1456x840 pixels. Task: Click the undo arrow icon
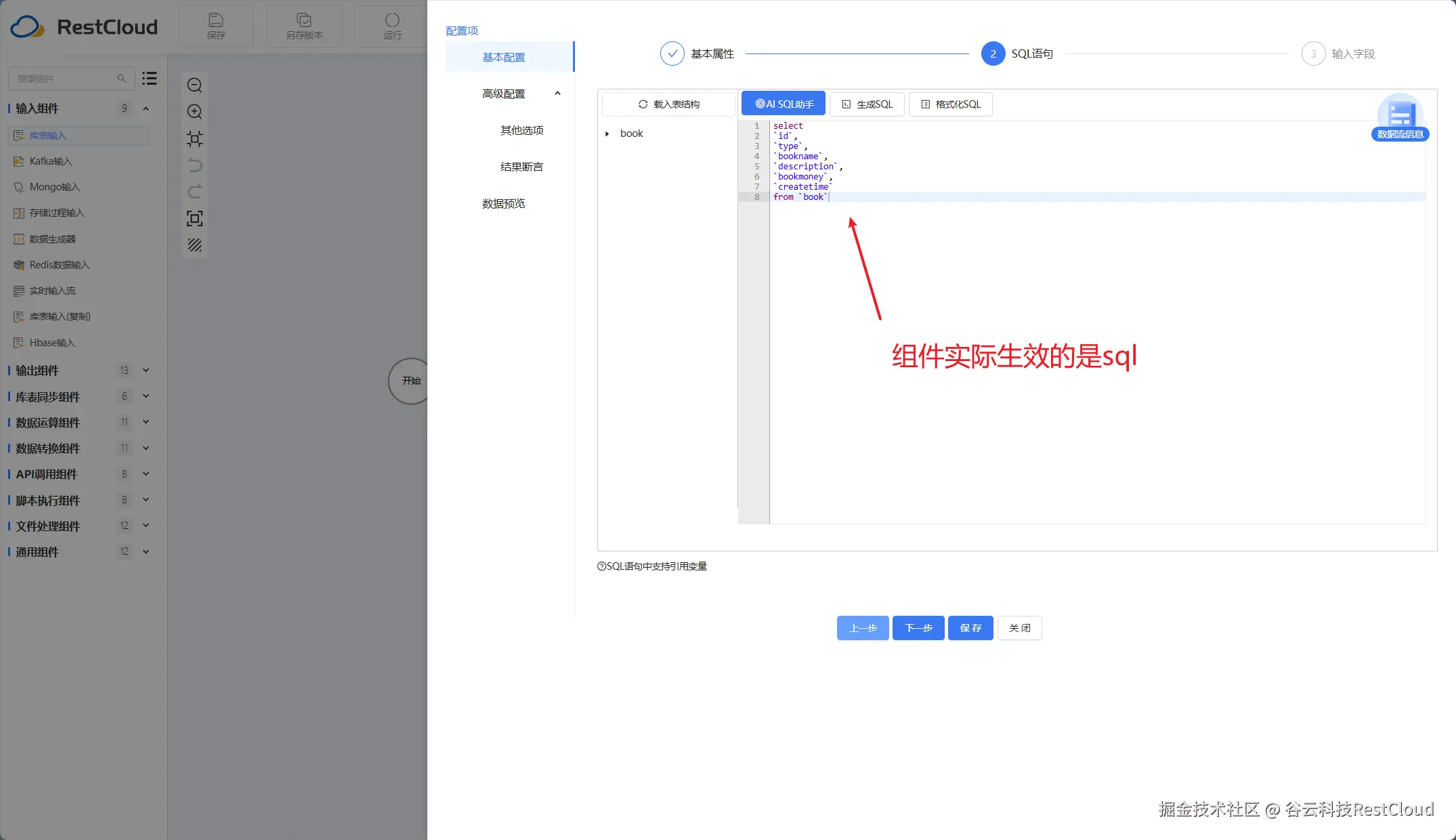click(x=194, y=165)
